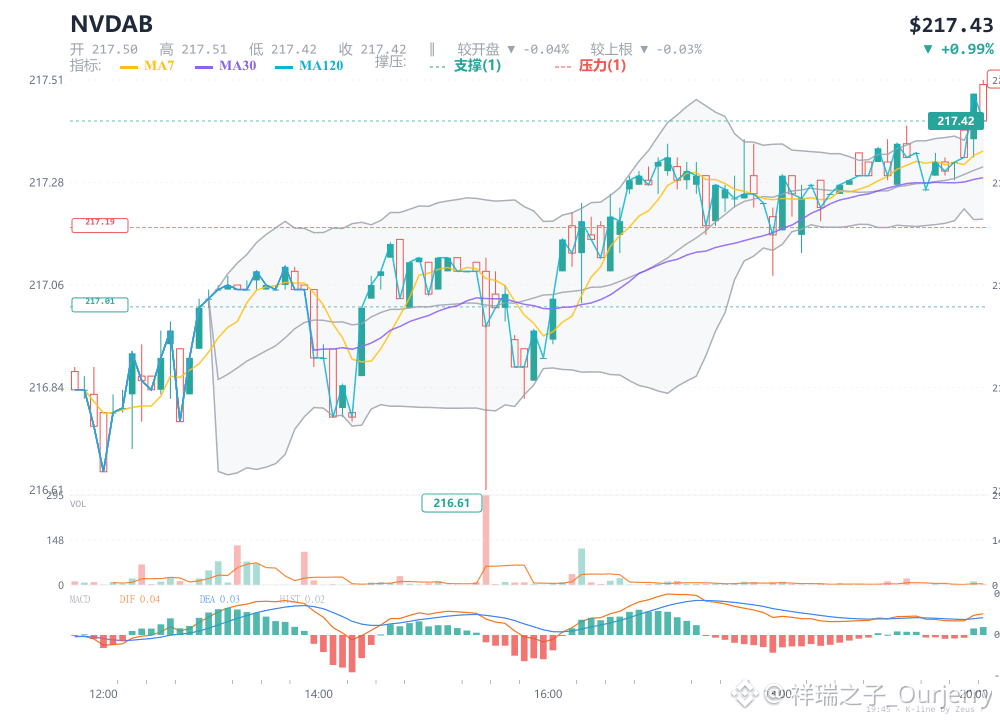Click the high price 217.51 value

click(x=204, y=50)
